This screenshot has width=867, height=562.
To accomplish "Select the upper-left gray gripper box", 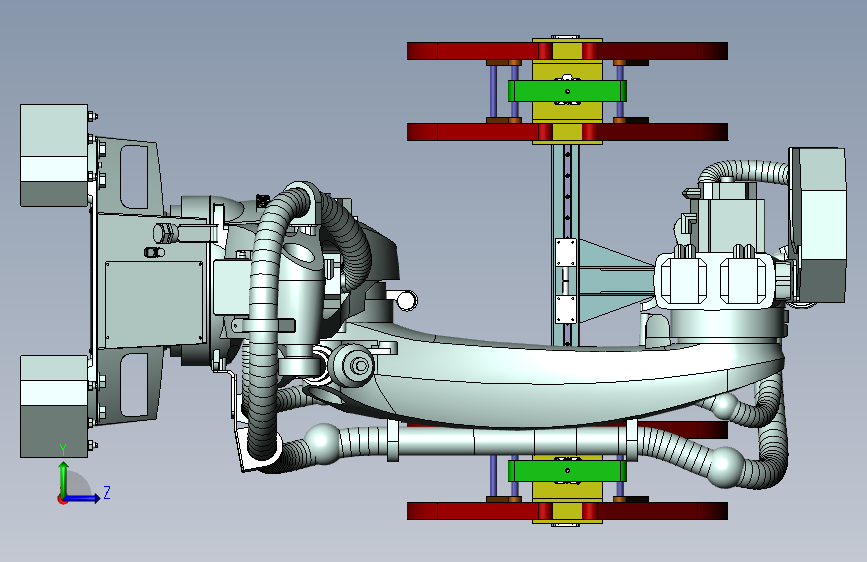I will (x=54, y=155).
